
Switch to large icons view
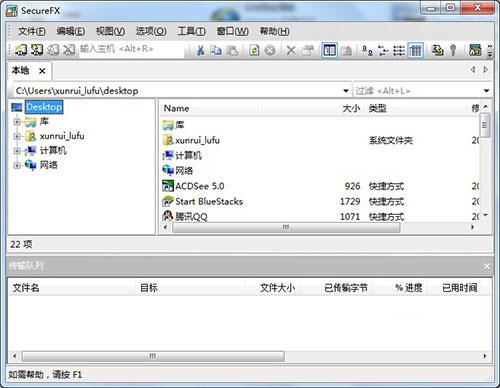click(x=367, y=51)
